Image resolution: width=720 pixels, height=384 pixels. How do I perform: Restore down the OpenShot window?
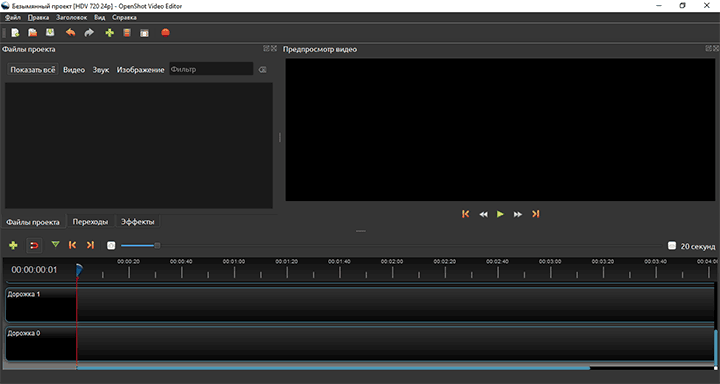[x=682, y=6]
